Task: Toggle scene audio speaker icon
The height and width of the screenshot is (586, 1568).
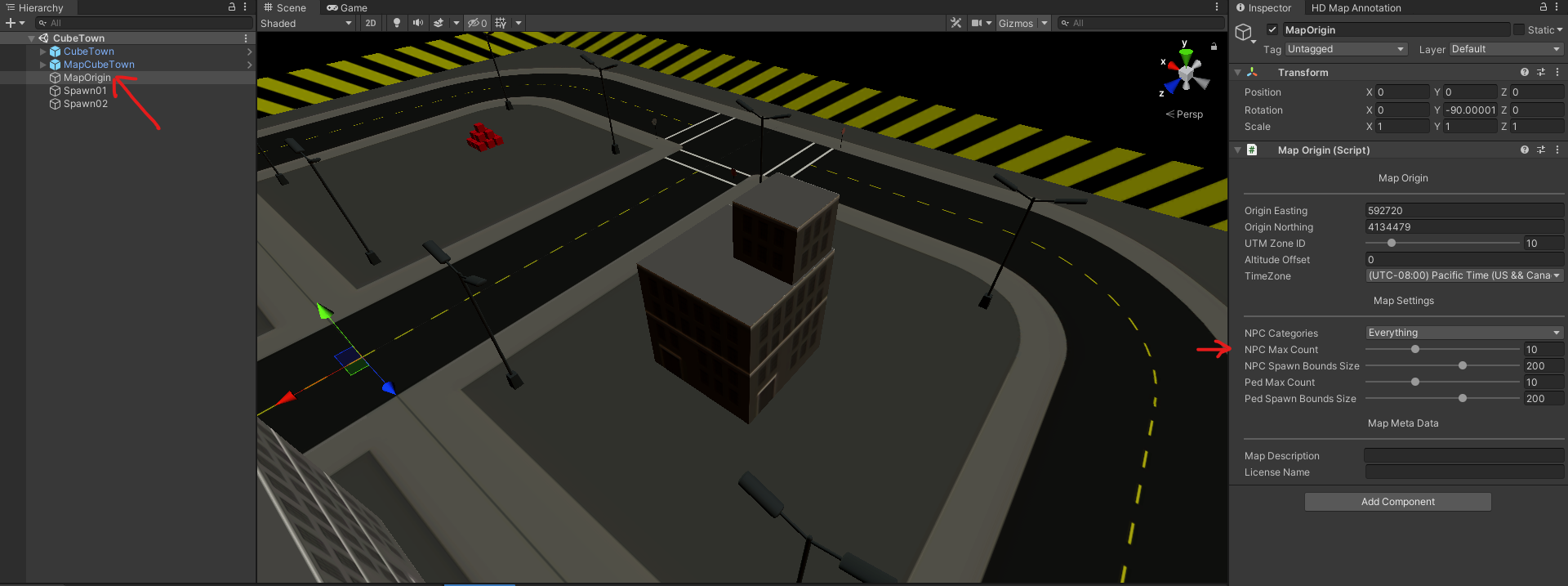Action: coord(418,23)
